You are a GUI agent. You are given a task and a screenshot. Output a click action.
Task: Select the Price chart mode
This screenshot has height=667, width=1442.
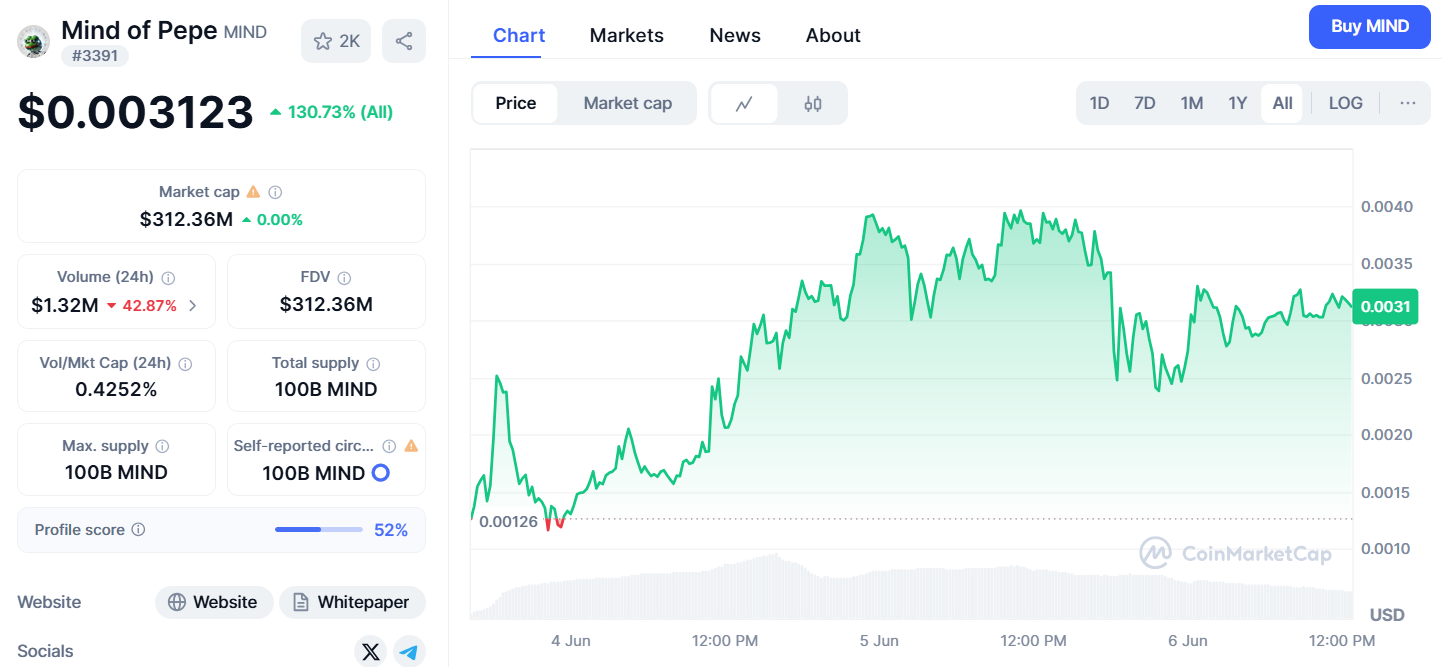516,103
